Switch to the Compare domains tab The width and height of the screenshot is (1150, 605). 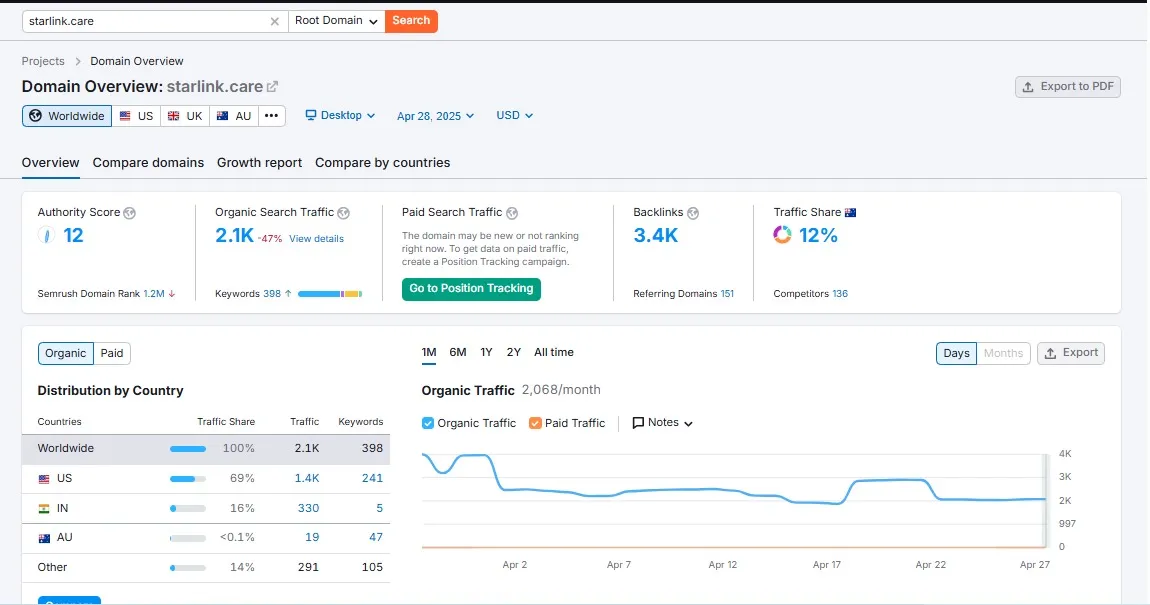coord(148,163)
